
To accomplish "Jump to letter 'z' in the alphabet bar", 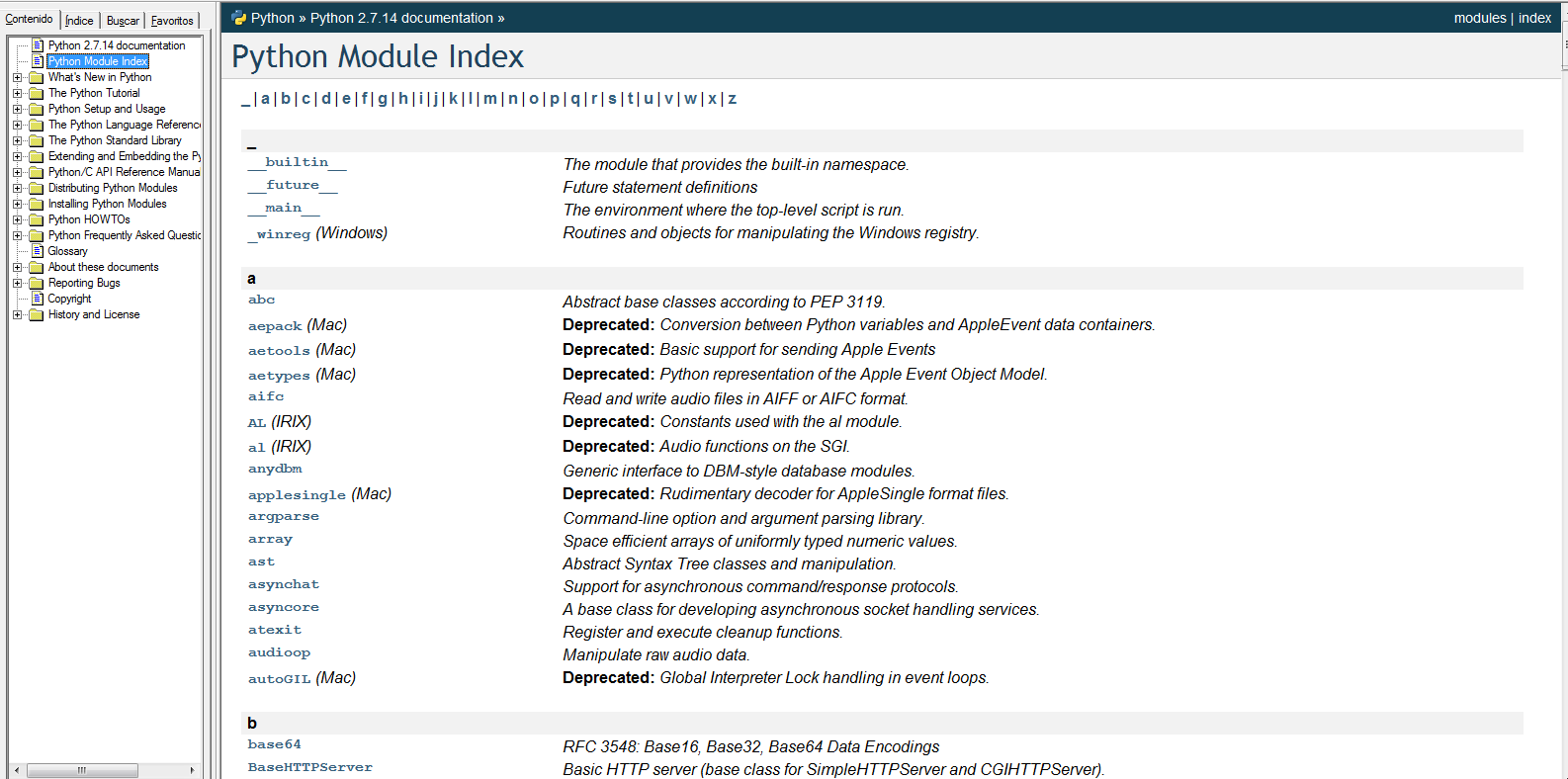I will pos(732,99).
